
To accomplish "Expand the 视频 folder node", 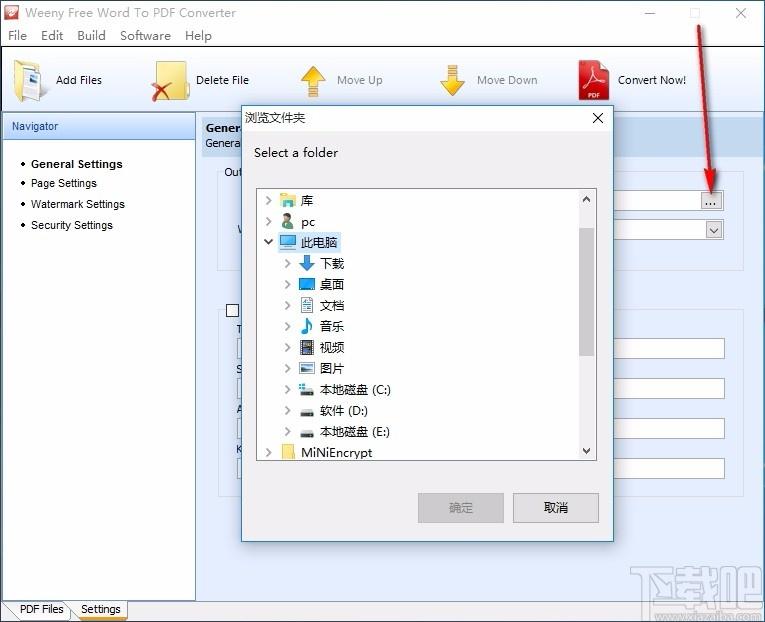I will (x=288, y=347).
